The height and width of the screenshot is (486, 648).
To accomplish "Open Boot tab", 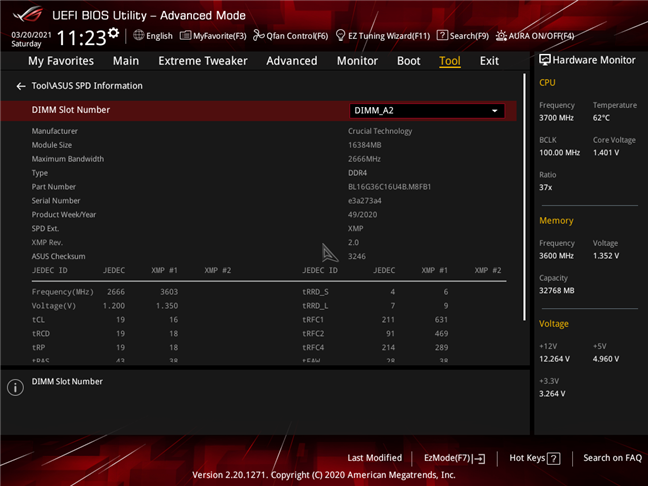I will click(409, 61).
